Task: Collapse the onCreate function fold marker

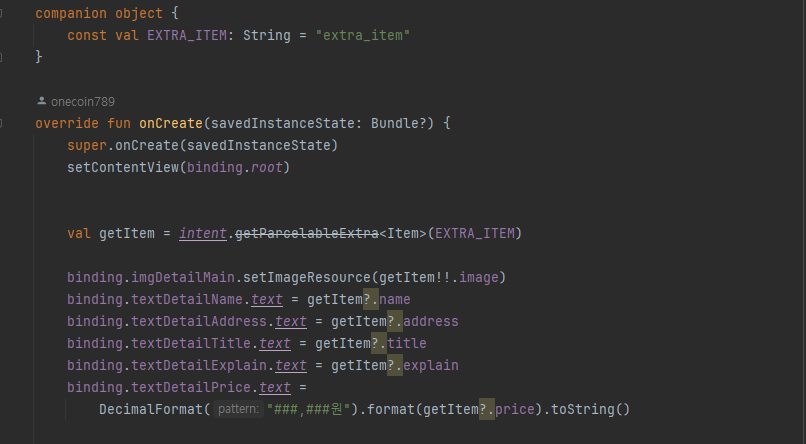Action: [x=1, y=123]
